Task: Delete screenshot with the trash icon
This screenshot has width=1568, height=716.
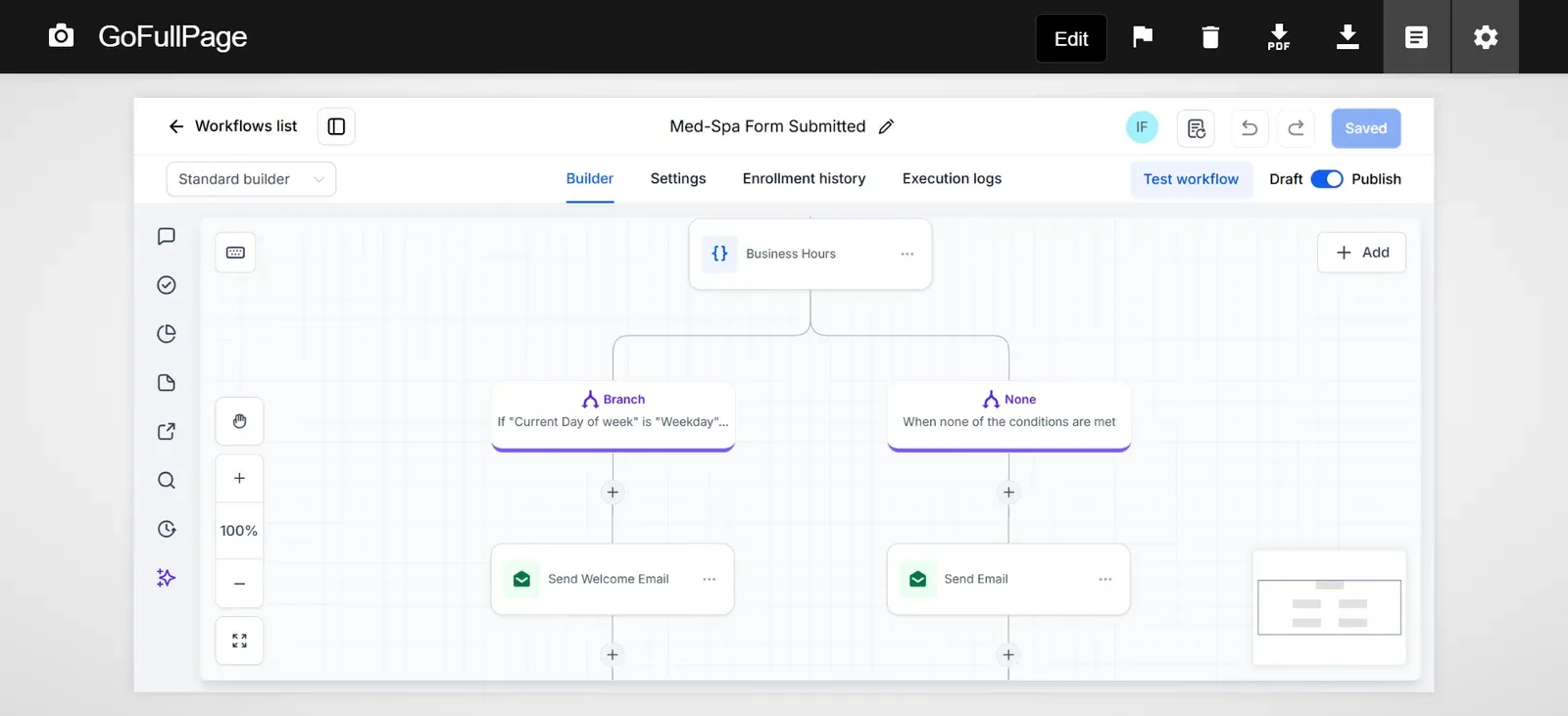Action: coord(1210,37)
